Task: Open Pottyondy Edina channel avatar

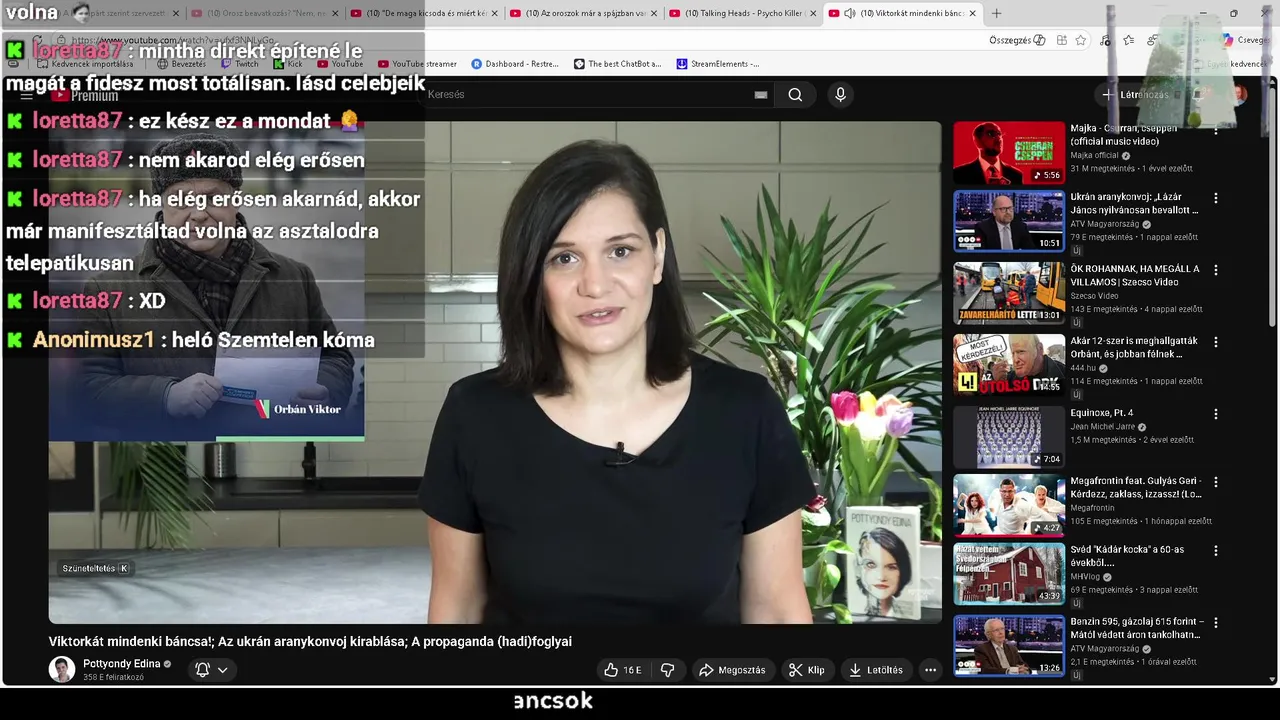Action: 62,670
